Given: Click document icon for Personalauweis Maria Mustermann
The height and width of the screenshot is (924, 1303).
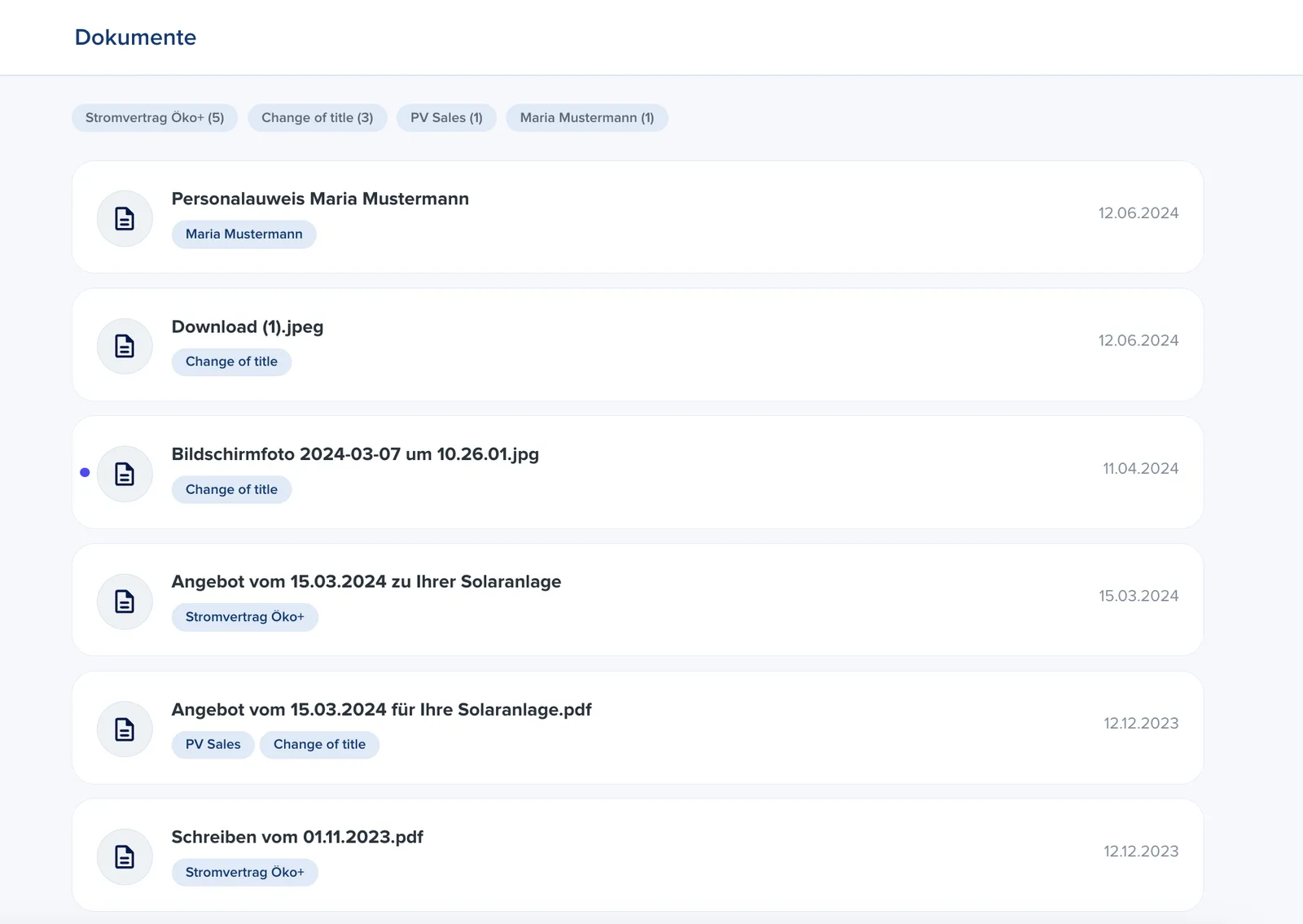Looking at the screenshot, I should [125, 218].
